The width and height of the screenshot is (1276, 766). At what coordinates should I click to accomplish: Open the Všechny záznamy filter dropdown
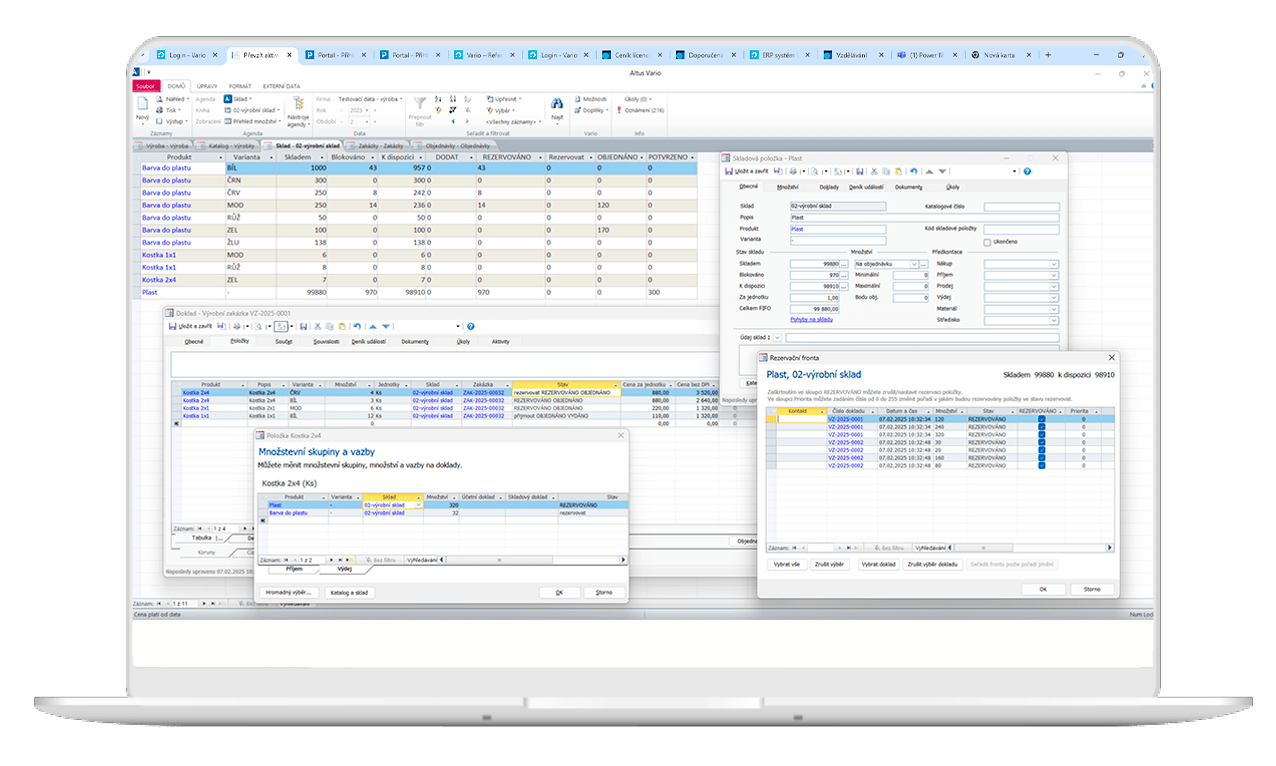pyautogui.click(x=540, y=121)
